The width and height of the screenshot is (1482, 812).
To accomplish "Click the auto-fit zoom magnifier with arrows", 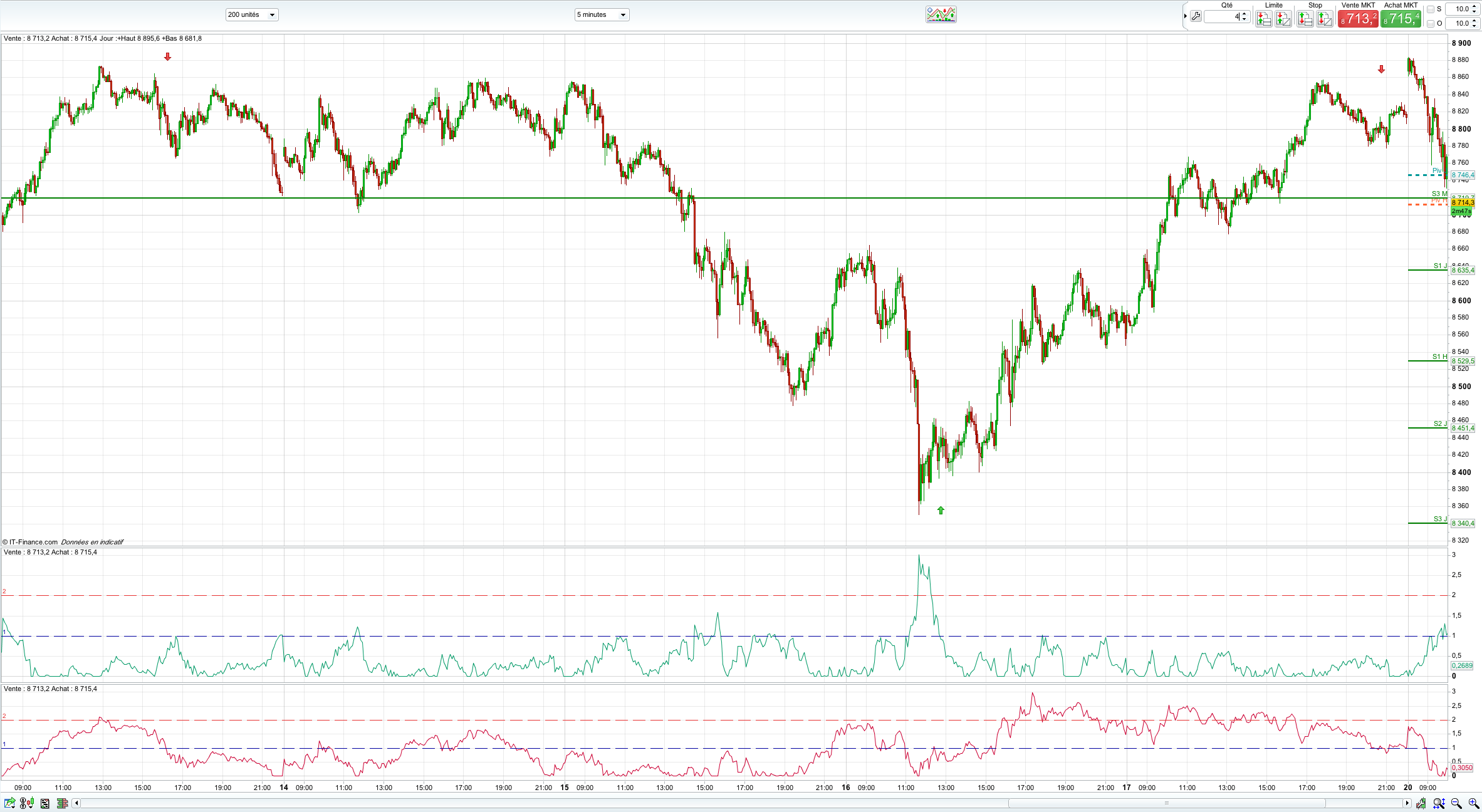I will (x=1439, y=803).
